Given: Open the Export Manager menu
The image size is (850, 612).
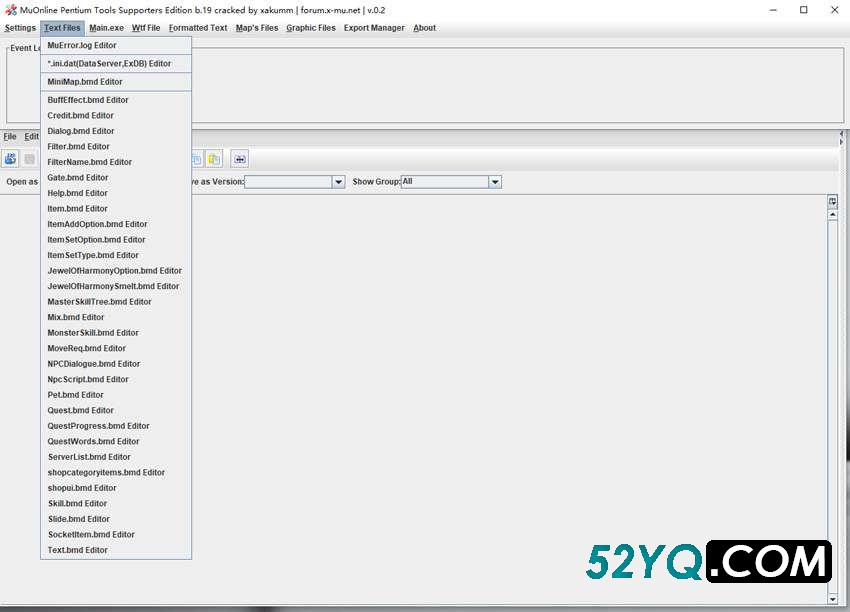Looking at the screenshot, I should click(374, 28).
